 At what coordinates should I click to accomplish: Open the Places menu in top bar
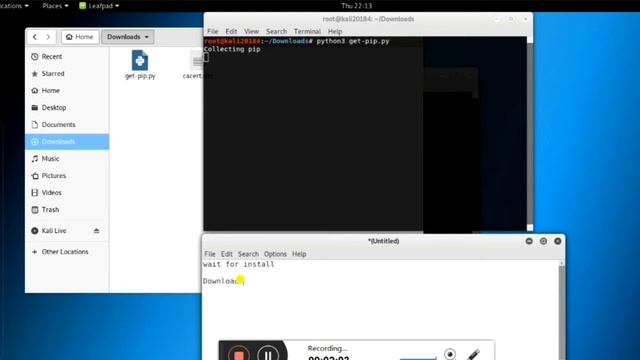pos(55,6)
